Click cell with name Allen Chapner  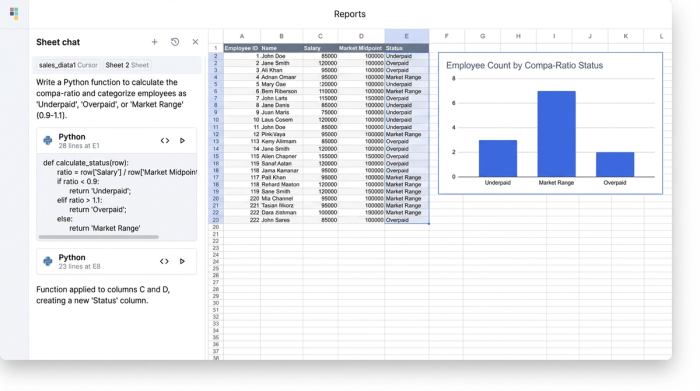(x=281, y=156)
